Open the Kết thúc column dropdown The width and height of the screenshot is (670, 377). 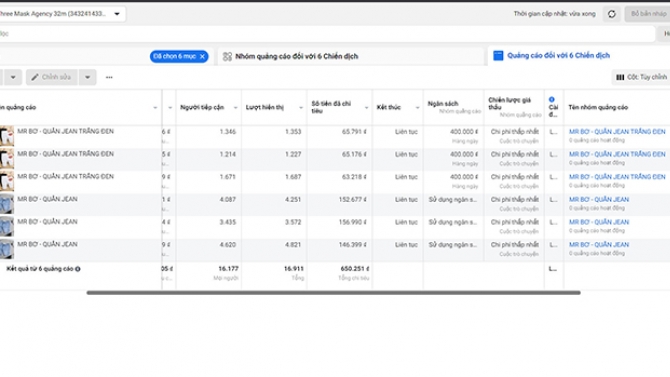(x=417, y=108)
